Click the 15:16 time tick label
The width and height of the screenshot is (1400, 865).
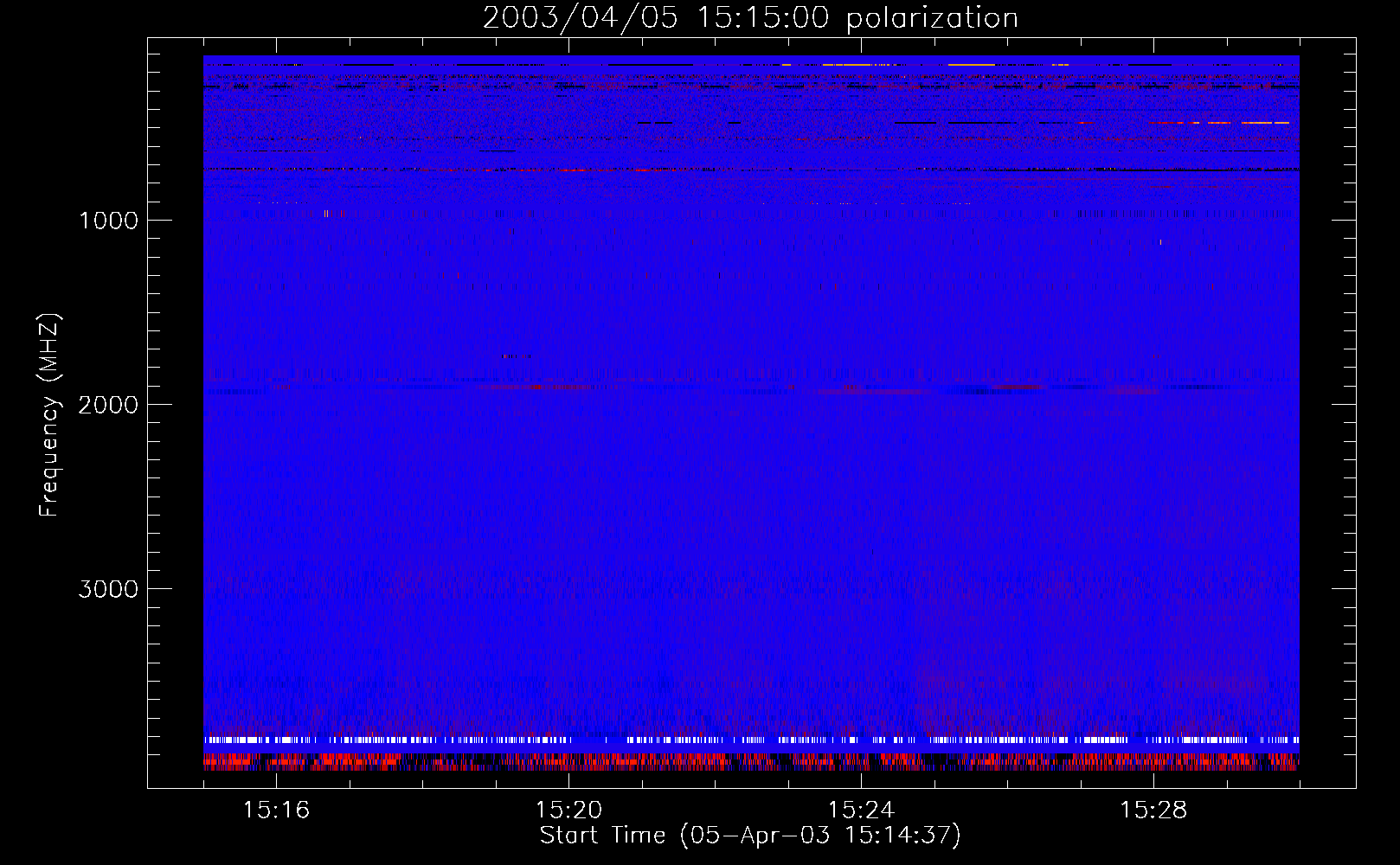pos(276,810)
